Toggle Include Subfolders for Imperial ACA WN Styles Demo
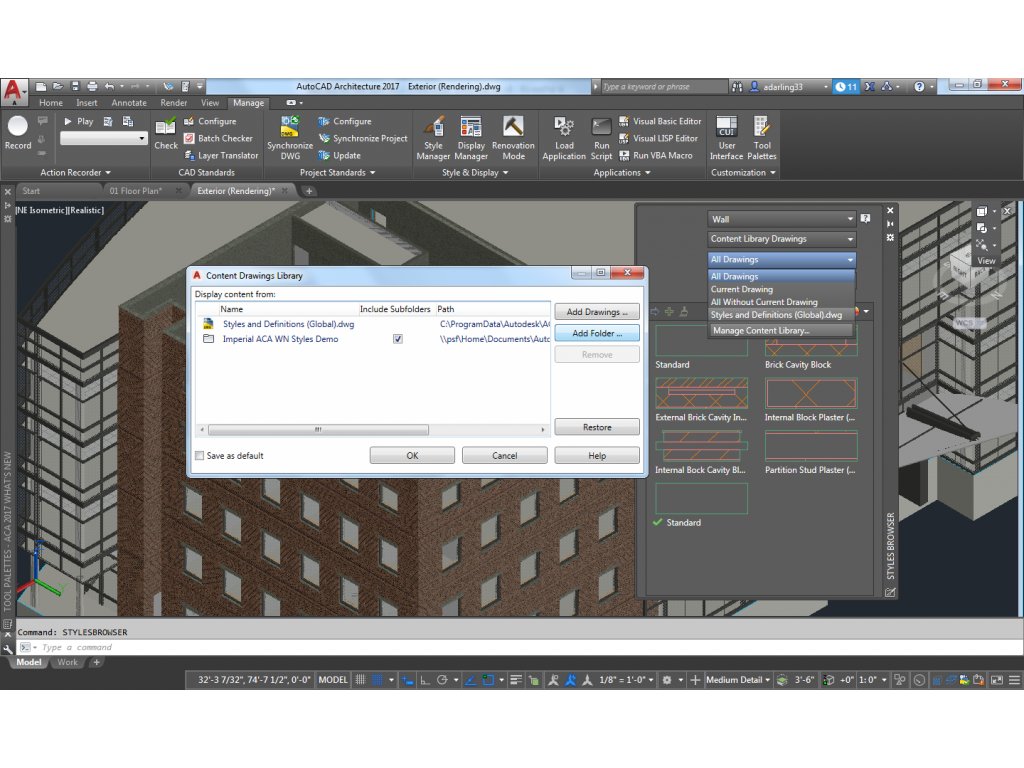 pos(398,339)
